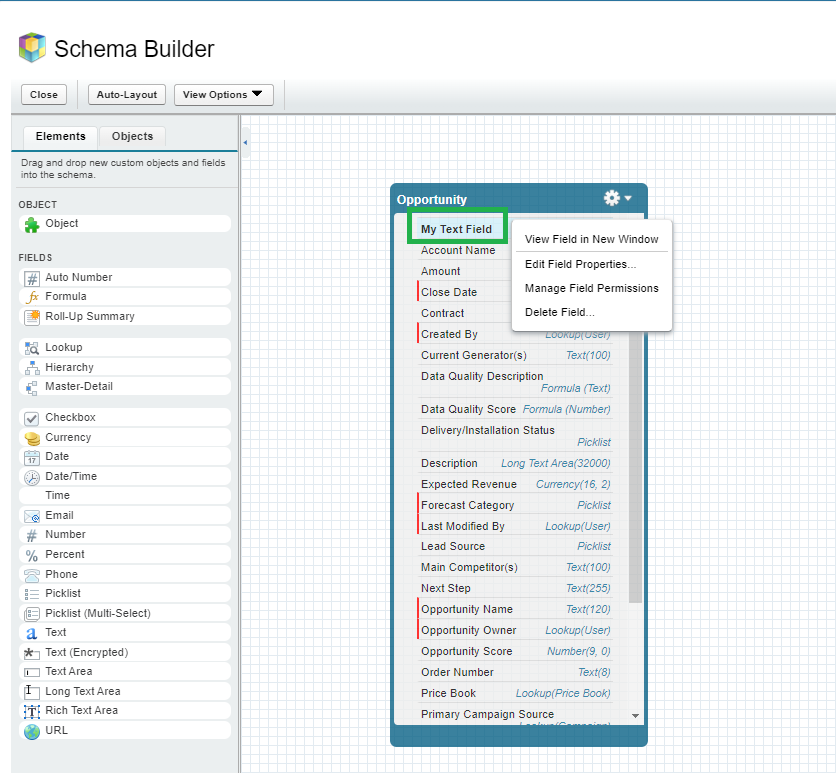Select the Current Generator(s) field

point(515,355)
